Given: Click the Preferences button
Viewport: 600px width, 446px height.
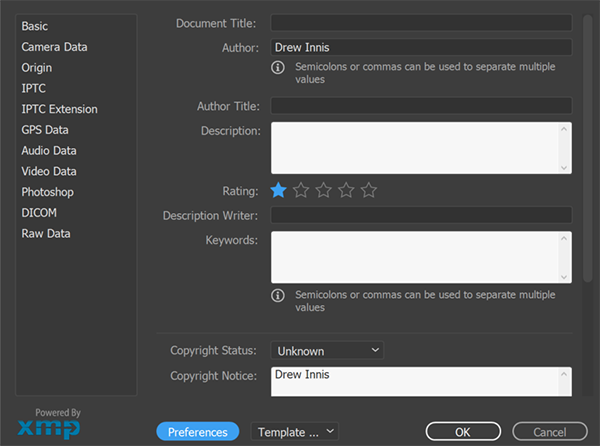Looking at the screenshot, I should [197, 432].
